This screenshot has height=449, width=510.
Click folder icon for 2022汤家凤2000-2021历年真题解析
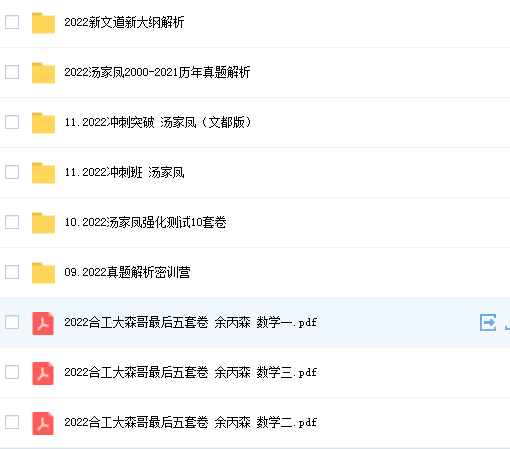point(43,73)
